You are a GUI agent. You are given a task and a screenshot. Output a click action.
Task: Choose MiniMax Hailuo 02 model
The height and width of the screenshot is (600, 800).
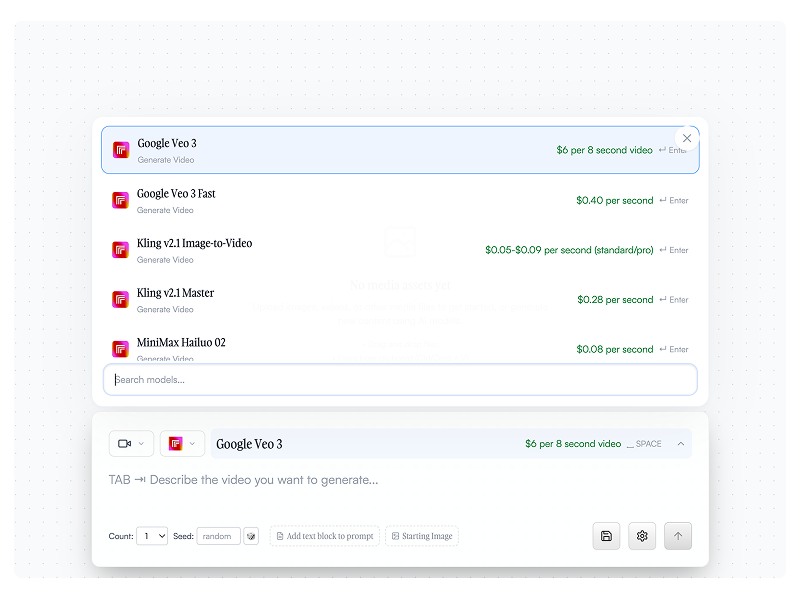click(400, 344)
